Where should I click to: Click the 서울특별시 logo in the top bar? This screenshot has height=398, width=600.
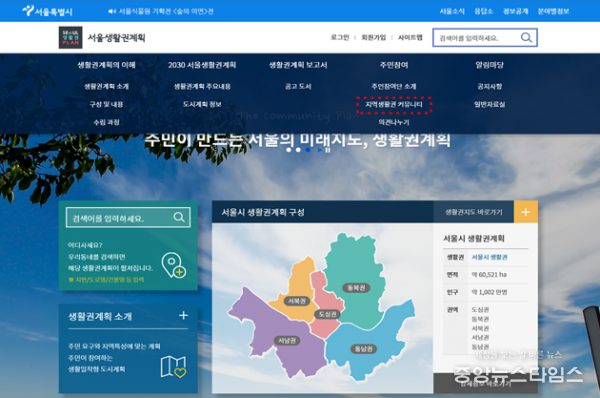click(x=48, y=11)
